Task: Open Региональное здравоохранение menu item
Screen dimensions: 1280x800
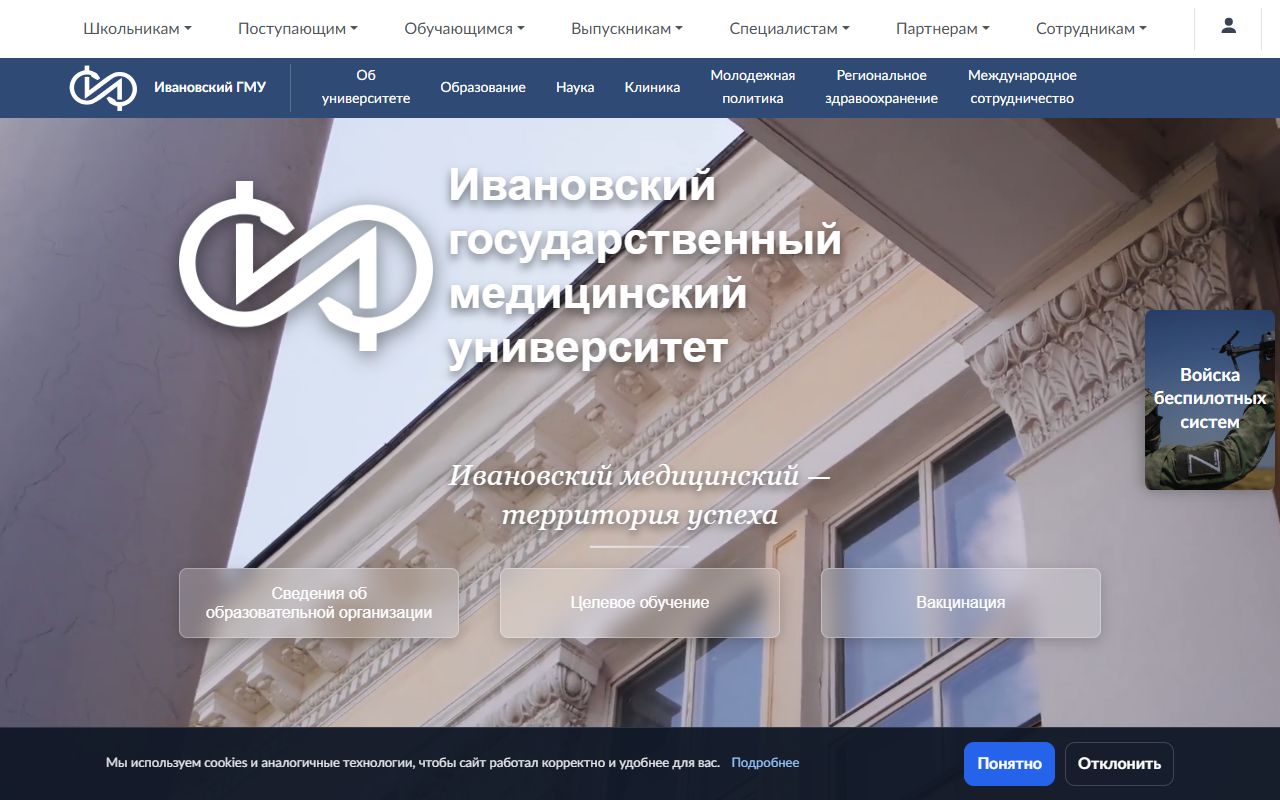Action: [x=882, y=87]
